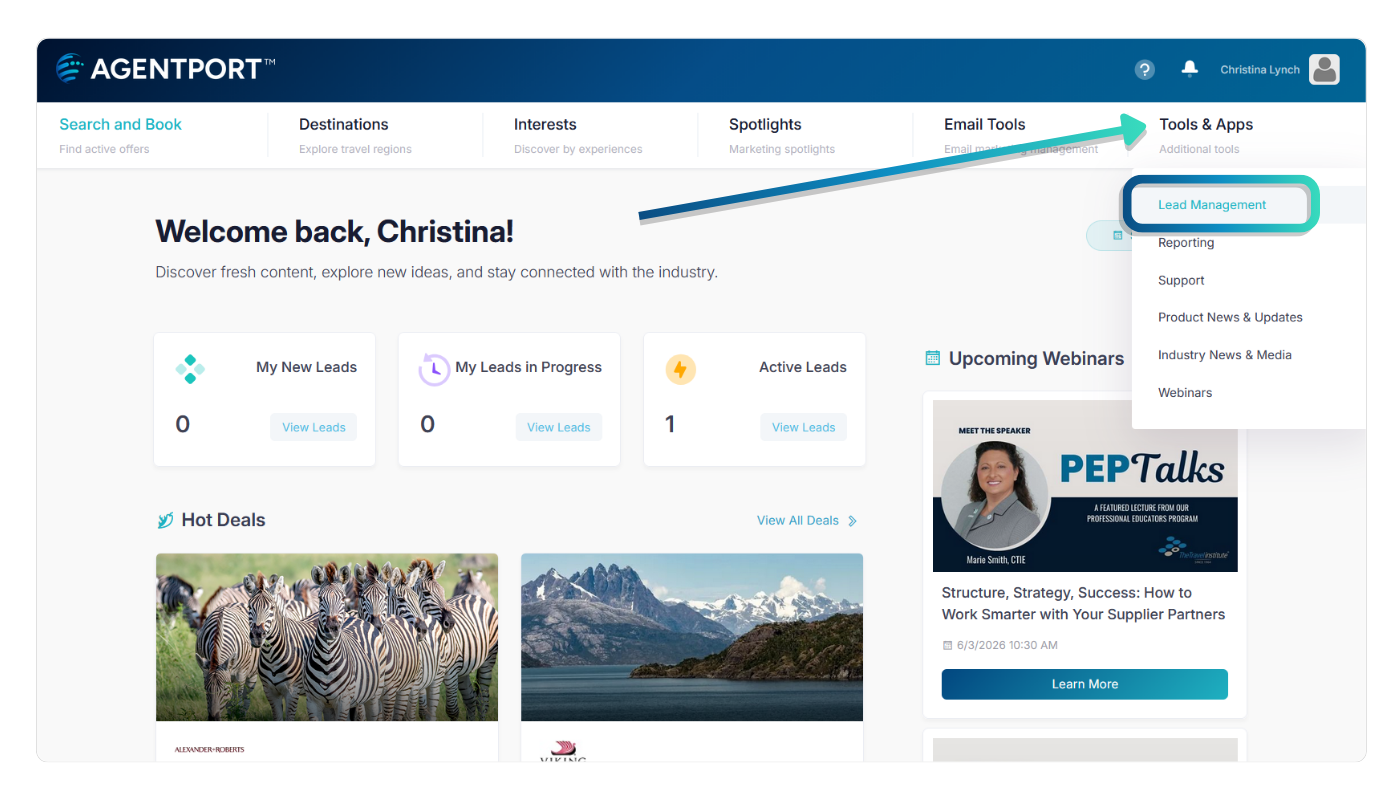This screenshot has height=800, width=1400.
Task: Click the 6/3/2026 10:30 AM date text
Action: coord(1007,646)
